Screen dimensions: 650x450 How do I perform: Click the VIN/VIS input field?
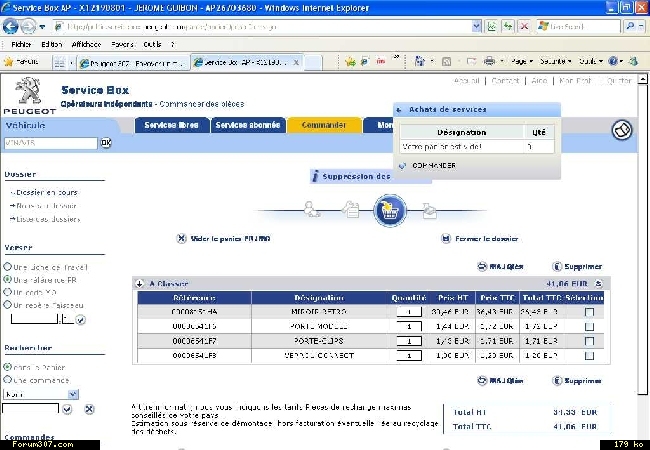coord(51,143)
